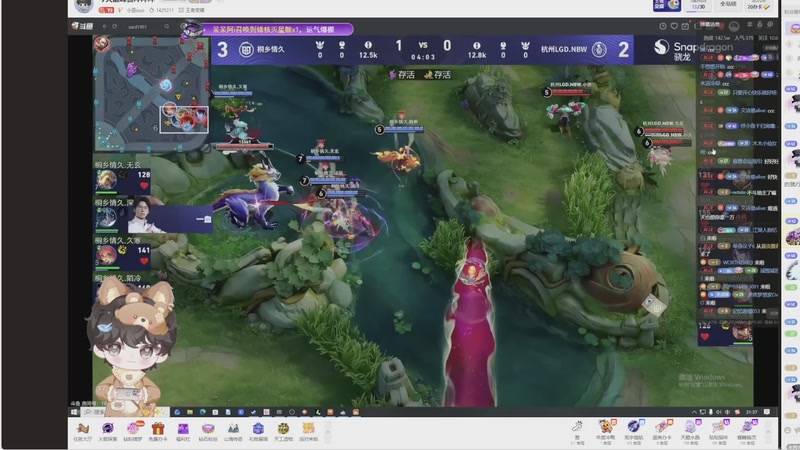The width and height of the screenshot is (800, 450).
Task: Expand activity icons with the middle arrow
Action: 328,432
